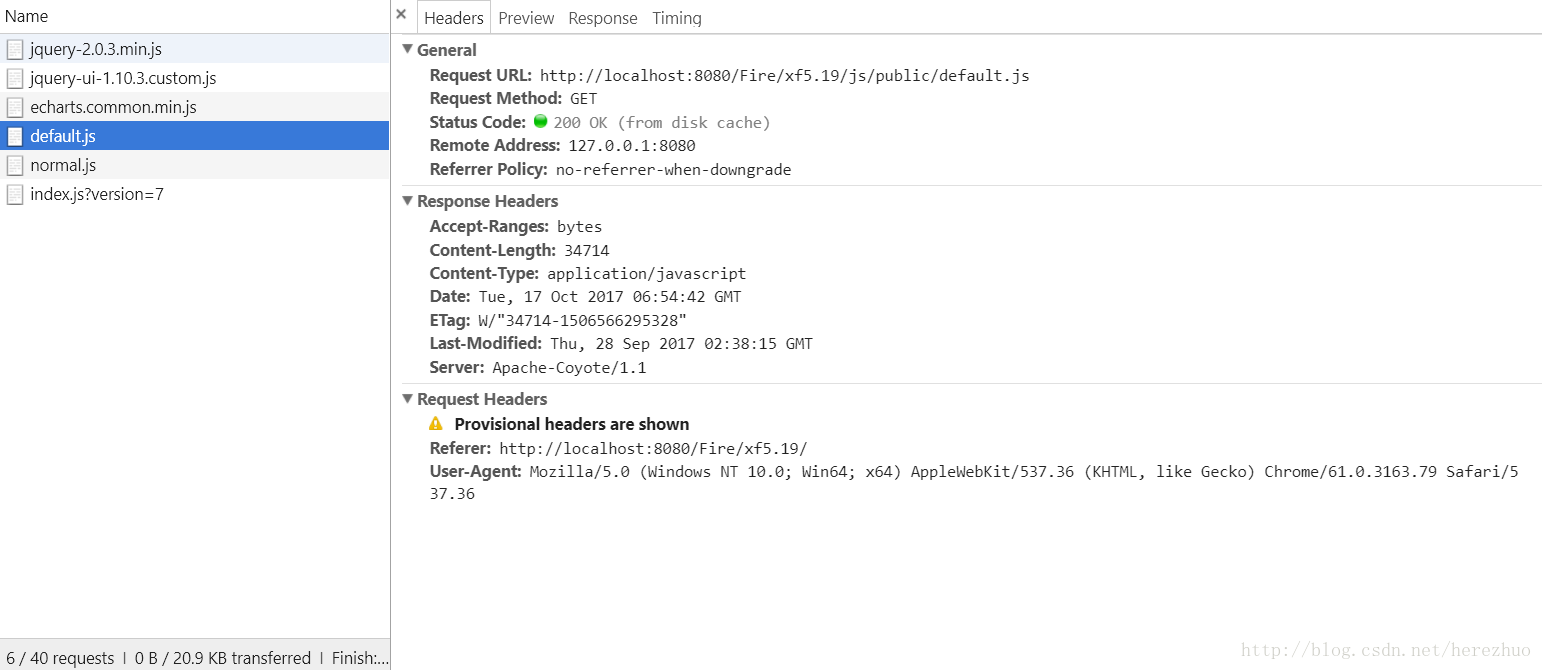The width and height of the screenshot is (1542, 670).
Task: Open the Response tab
Action: 603,18
